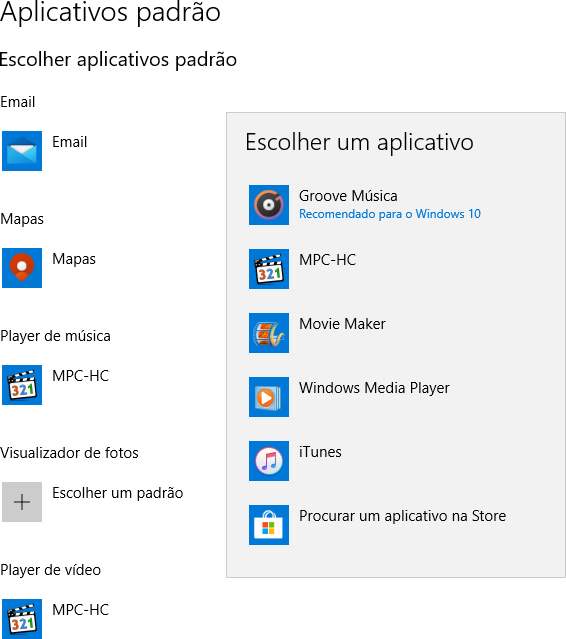Select the Windows Media Player icon
Screen dimensions: 566x639
[x=269, y=397]
